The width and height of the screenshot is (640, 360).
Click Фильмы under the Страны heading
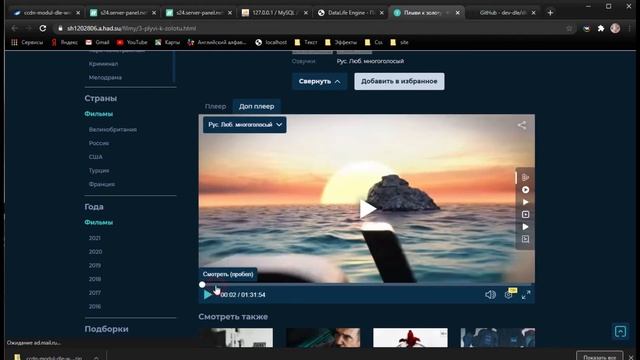98,114
